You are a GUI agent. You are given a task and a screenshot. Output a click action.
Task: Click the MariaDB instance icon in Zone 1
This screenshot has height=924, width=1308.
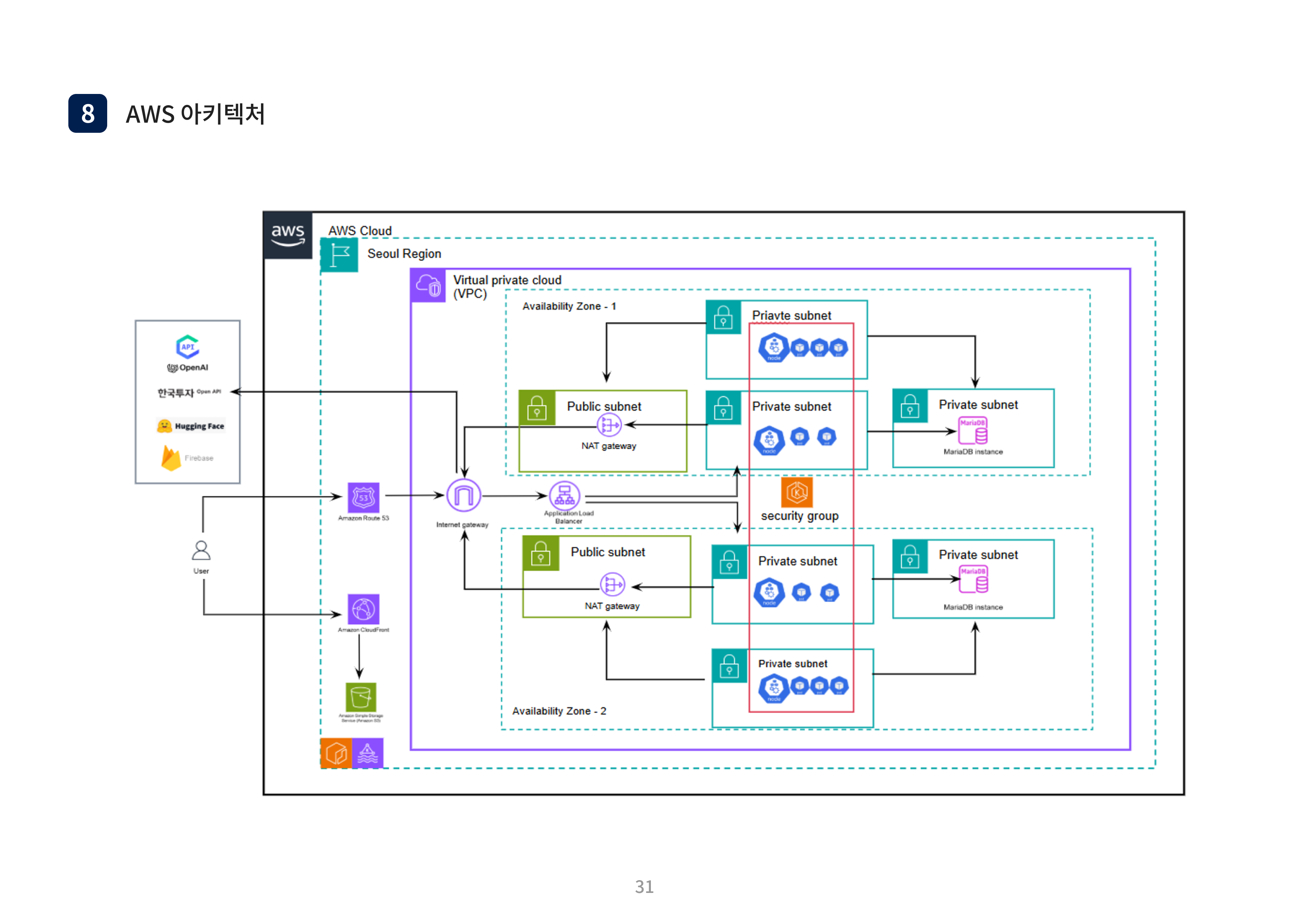tap(972, 431)
